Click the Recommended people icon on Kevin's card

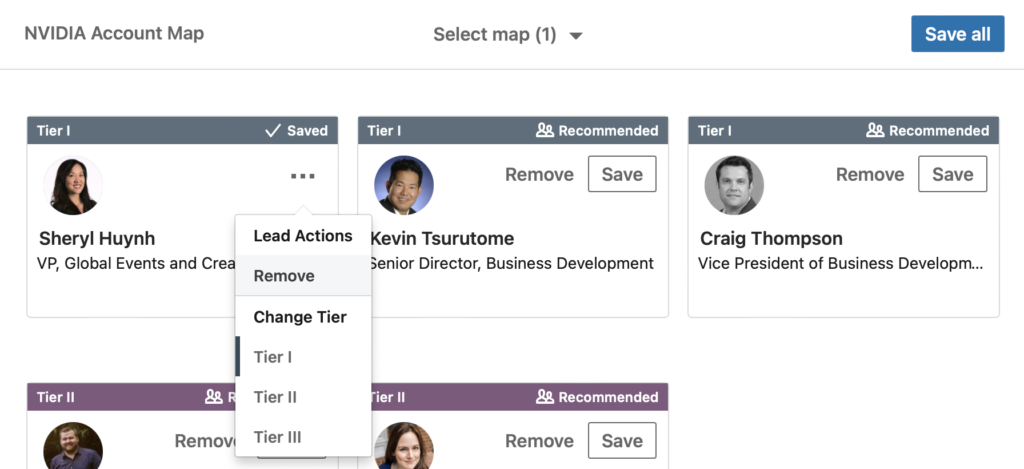545,130
